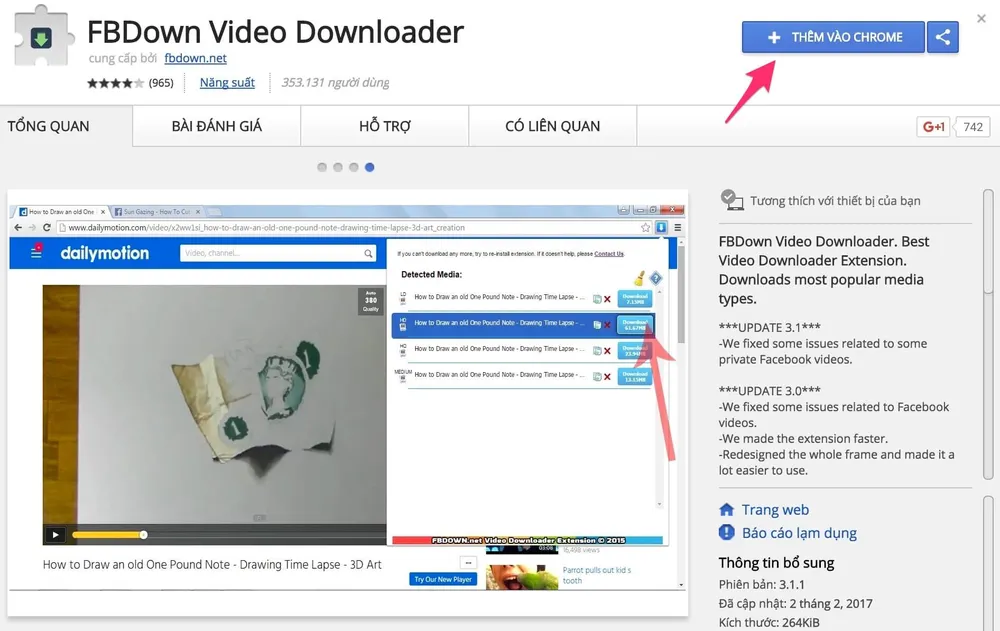Remove the first detected video with its red X

click(607, 298)
